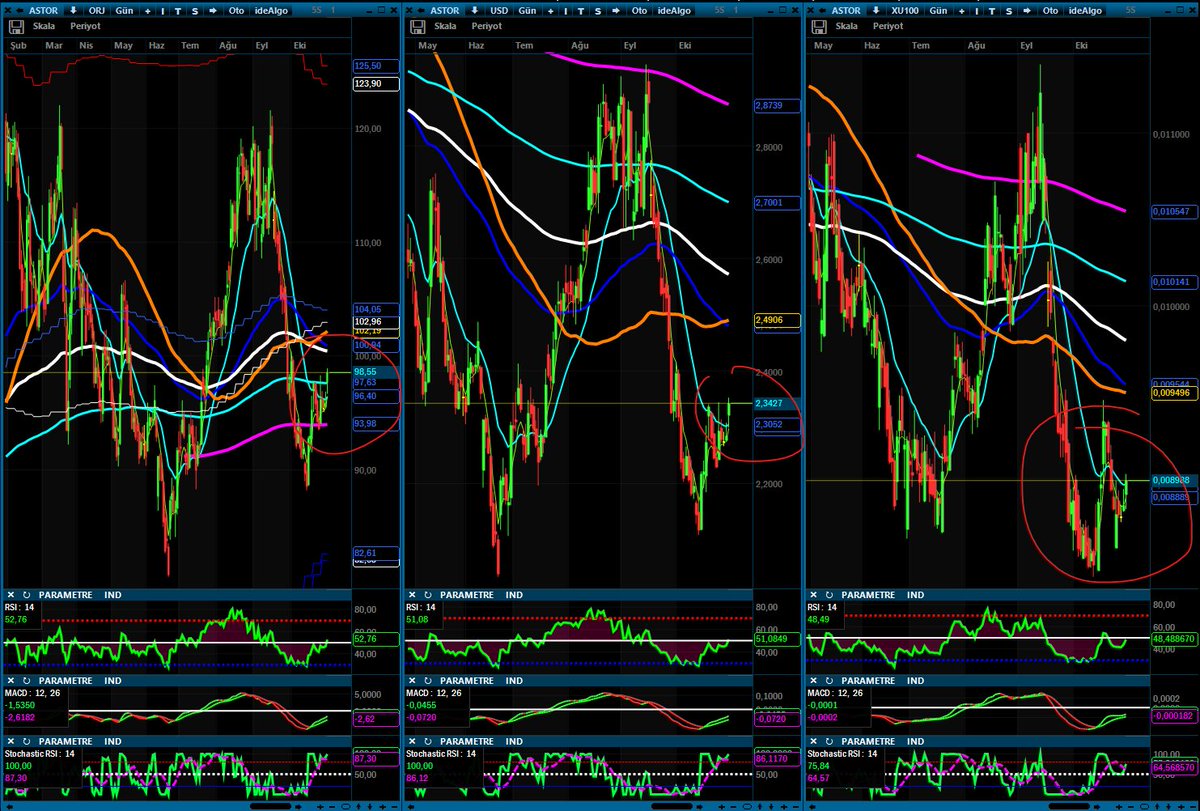The image size is (1200, 811).
Task: Click the right arrow icon in the ORJ toolbar
Action: (x=212, y=11)
